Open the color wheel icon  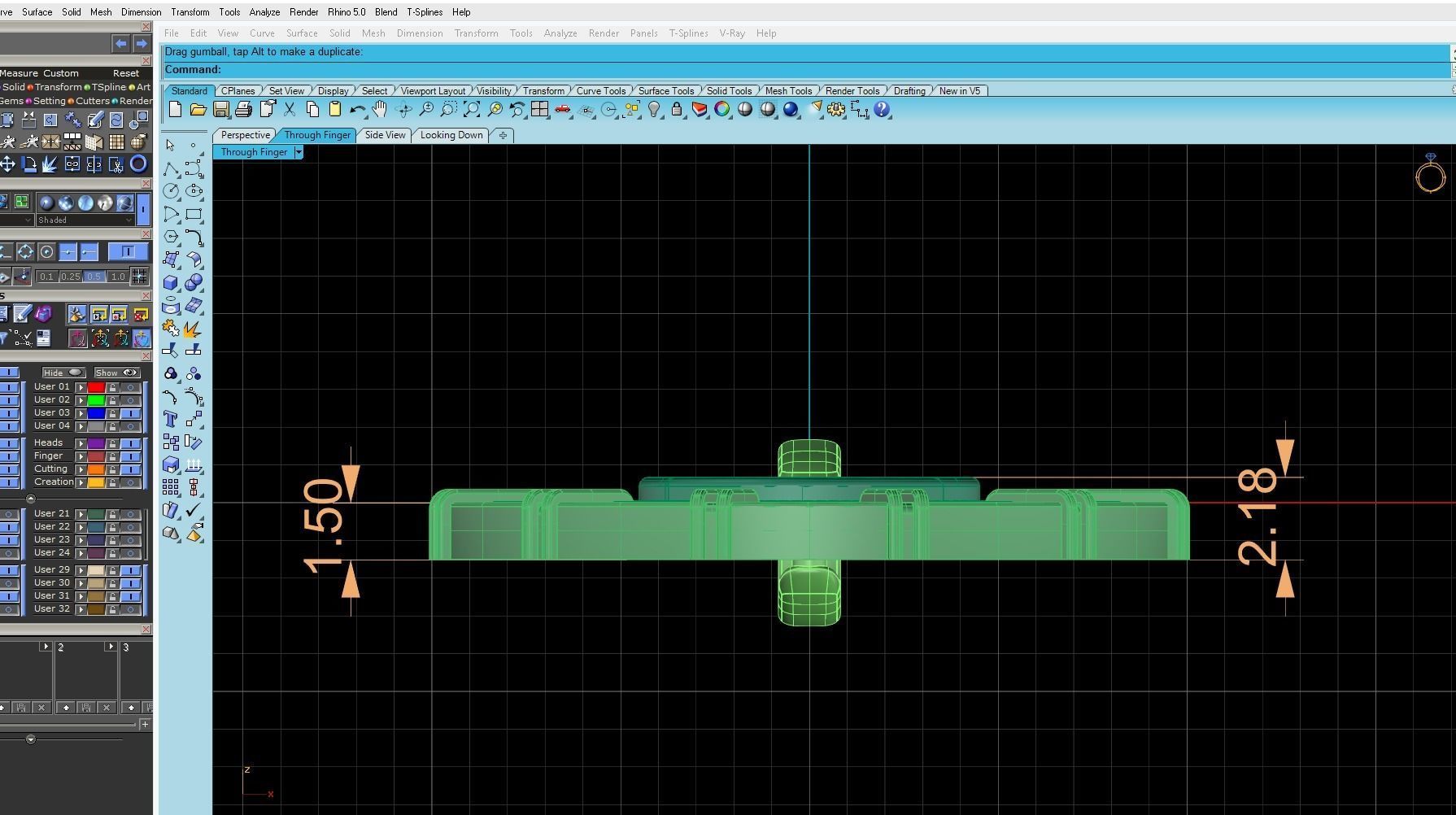(722, 110)
